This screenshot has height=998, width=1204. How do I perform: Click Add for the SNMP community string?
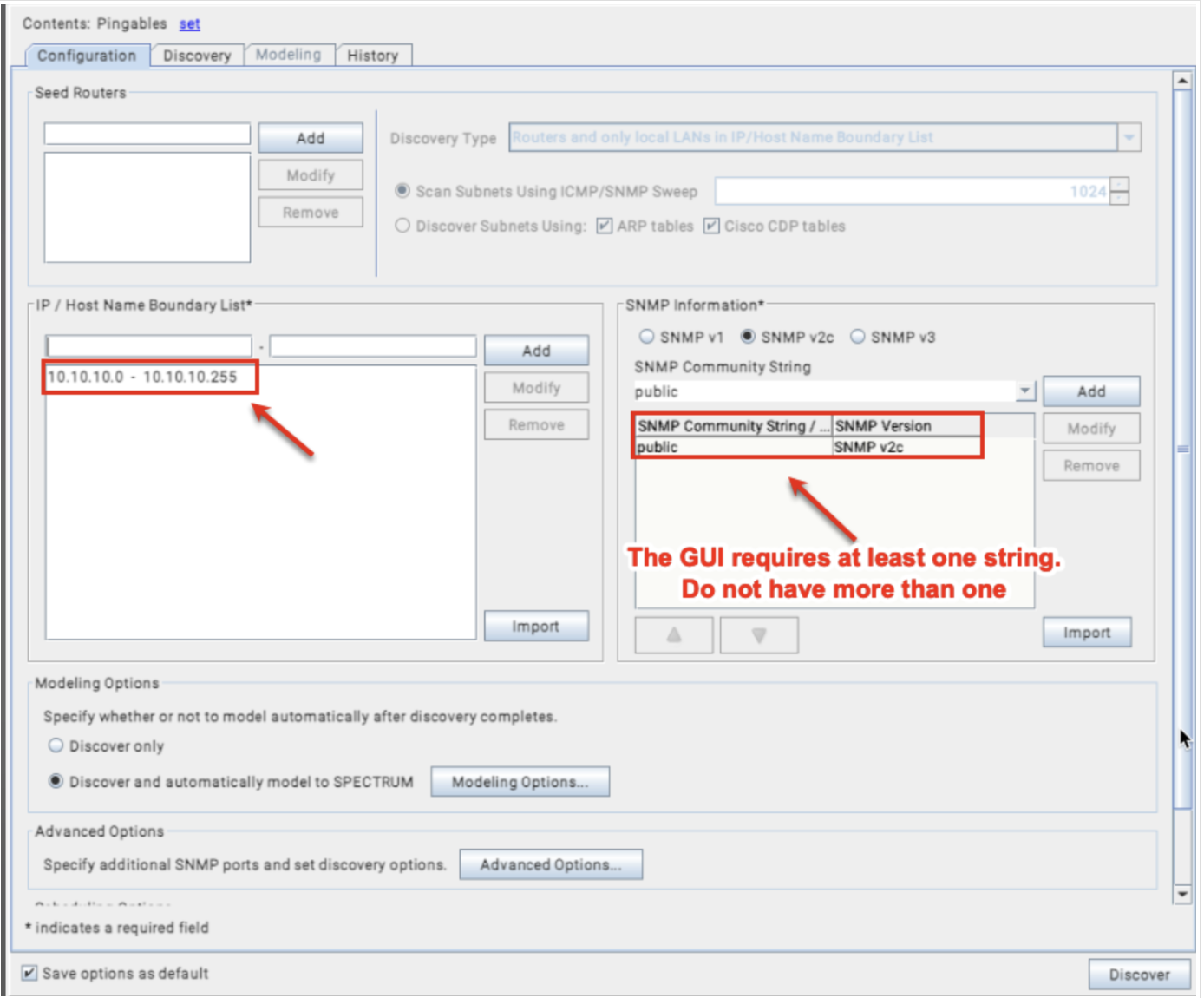1091,391
